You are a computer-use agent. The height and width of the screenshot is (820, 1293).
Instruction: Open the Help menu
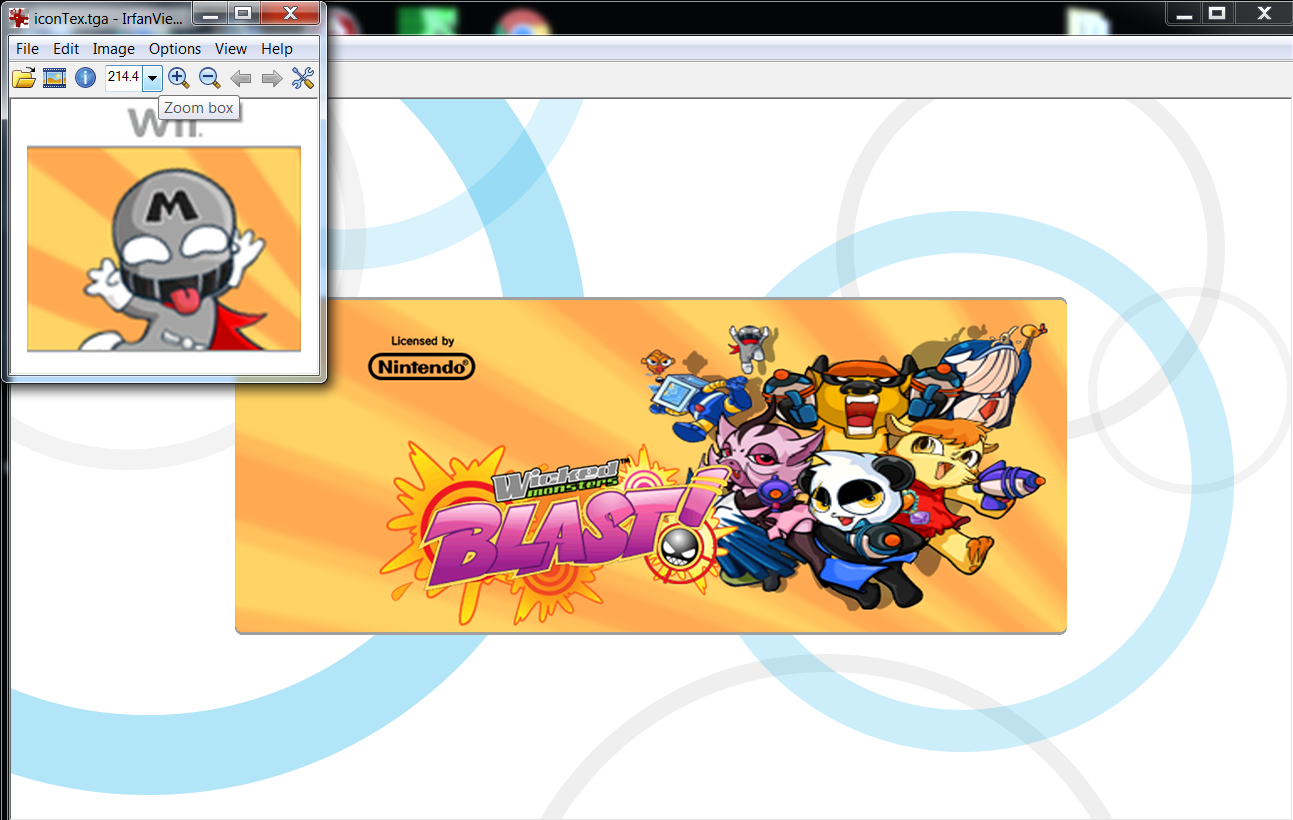point(277,49)
